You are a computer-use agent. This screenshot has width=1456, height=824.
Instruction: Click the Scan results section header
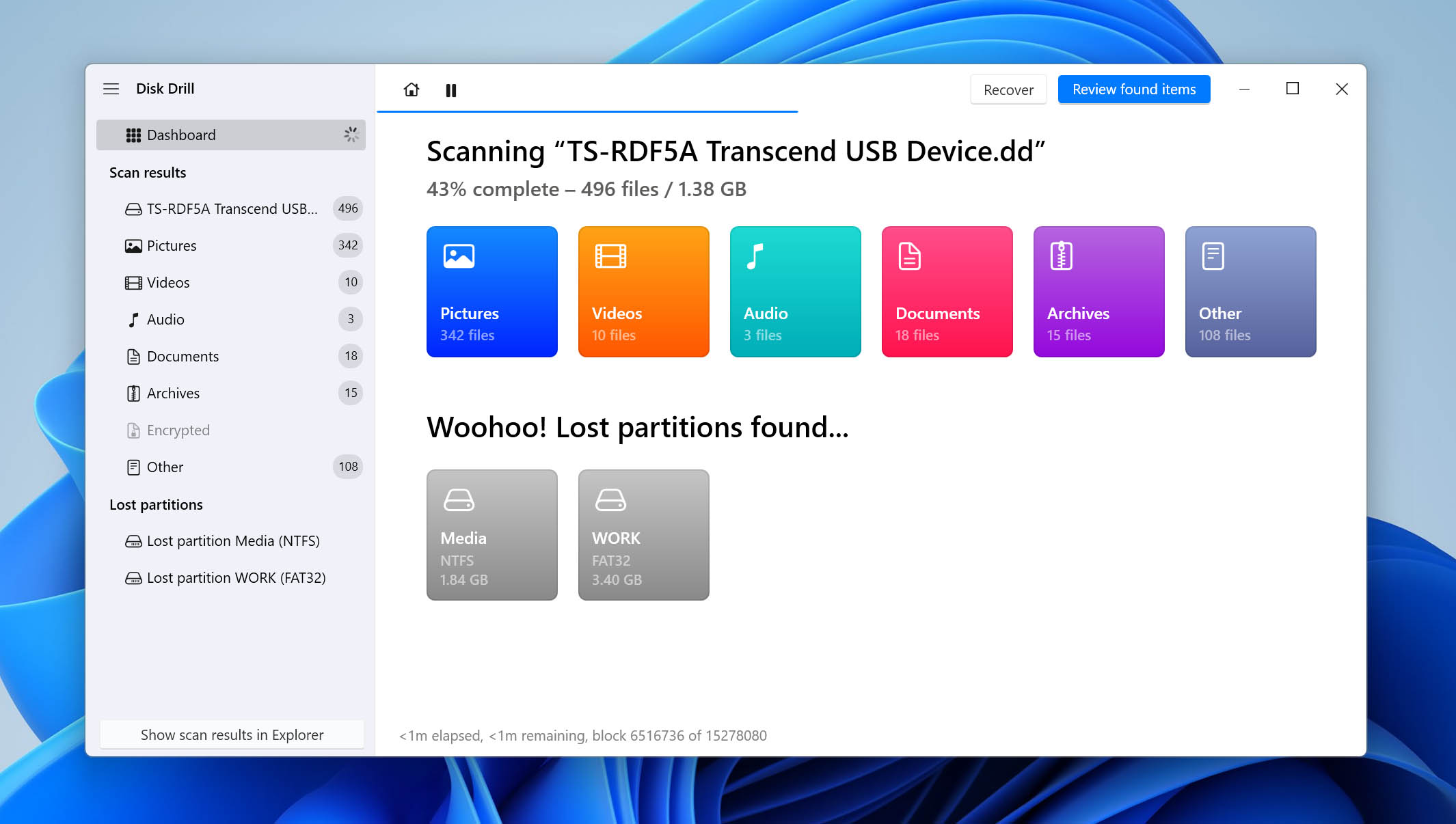[x=148, y=172]
